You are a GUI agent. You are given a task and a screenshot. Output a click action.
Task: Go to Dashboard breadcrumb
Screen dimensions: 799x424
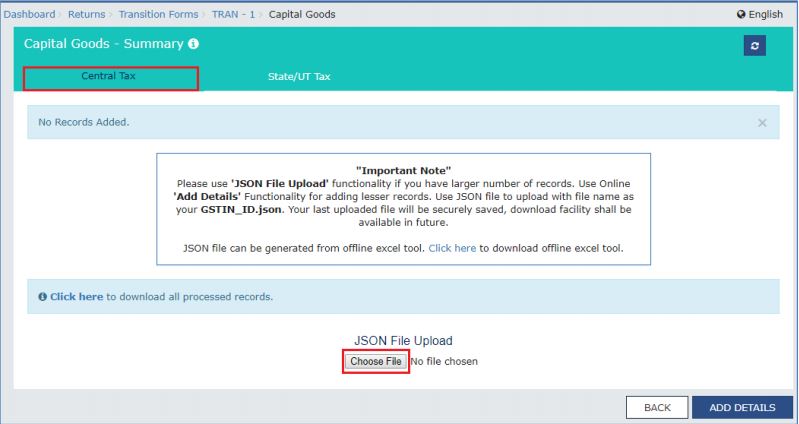(29, 14)
